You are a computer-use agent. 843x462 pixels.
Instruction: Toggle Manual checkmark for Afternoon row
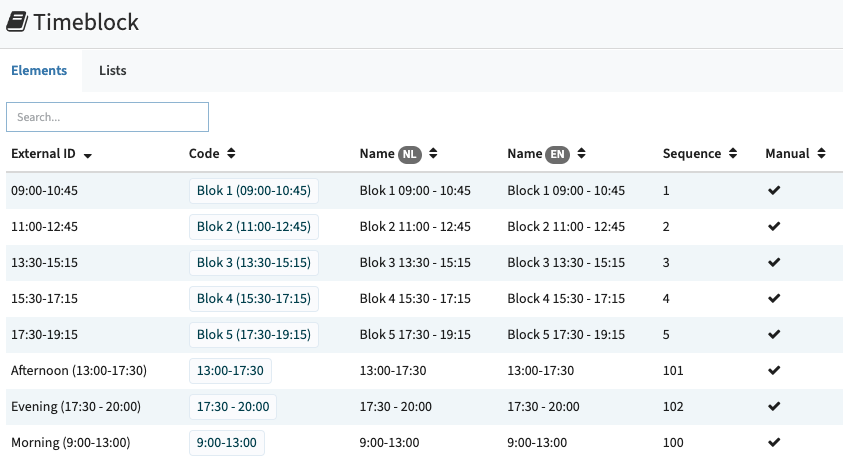(x=774, y=371)
